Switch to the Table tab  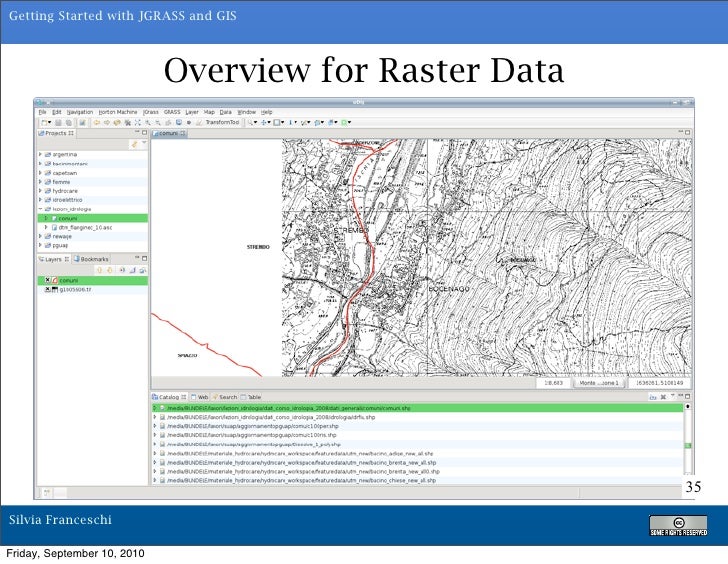click(251, 397)
